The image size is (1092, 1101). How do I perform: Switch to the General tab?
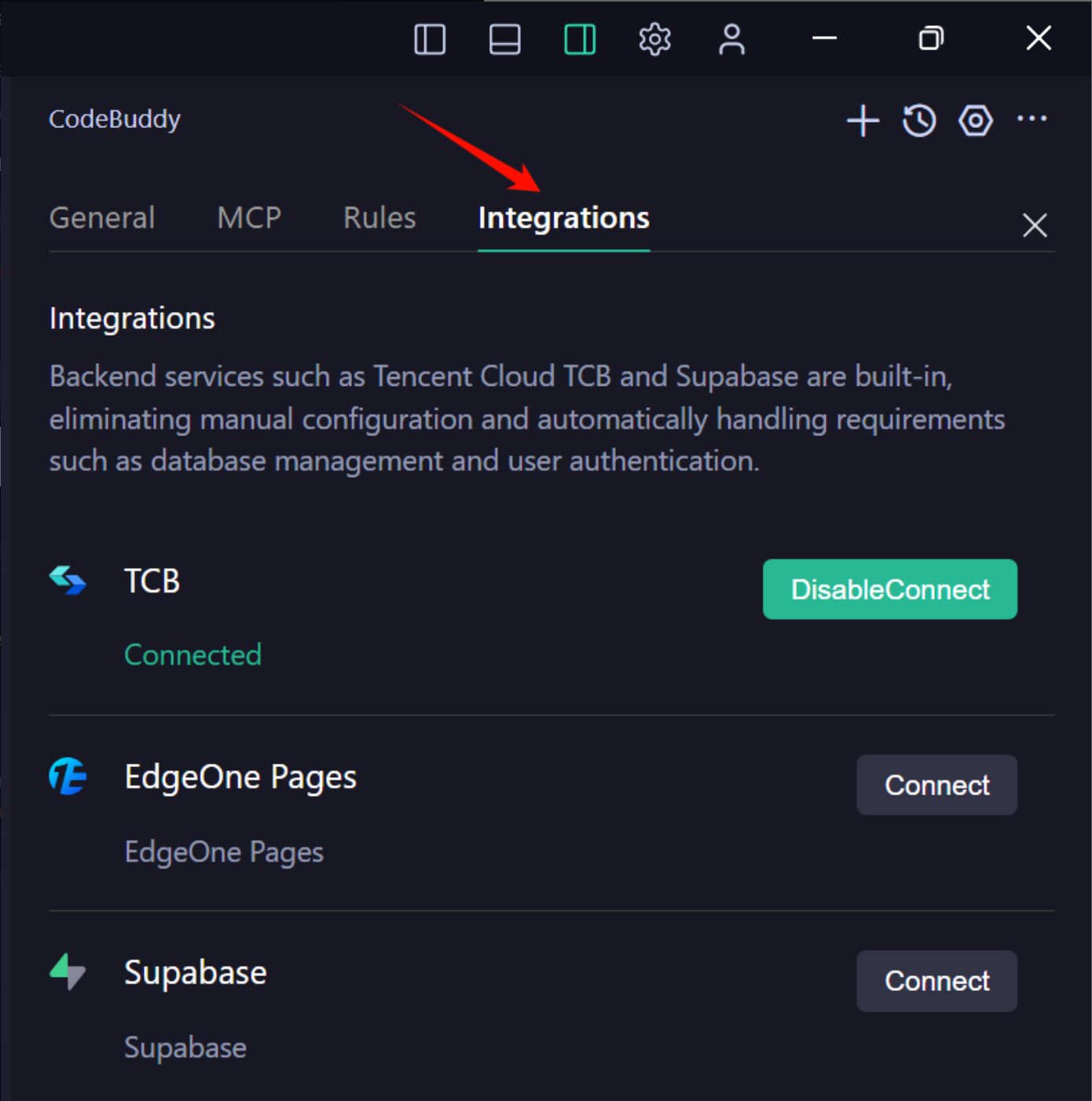click(102, 218)
